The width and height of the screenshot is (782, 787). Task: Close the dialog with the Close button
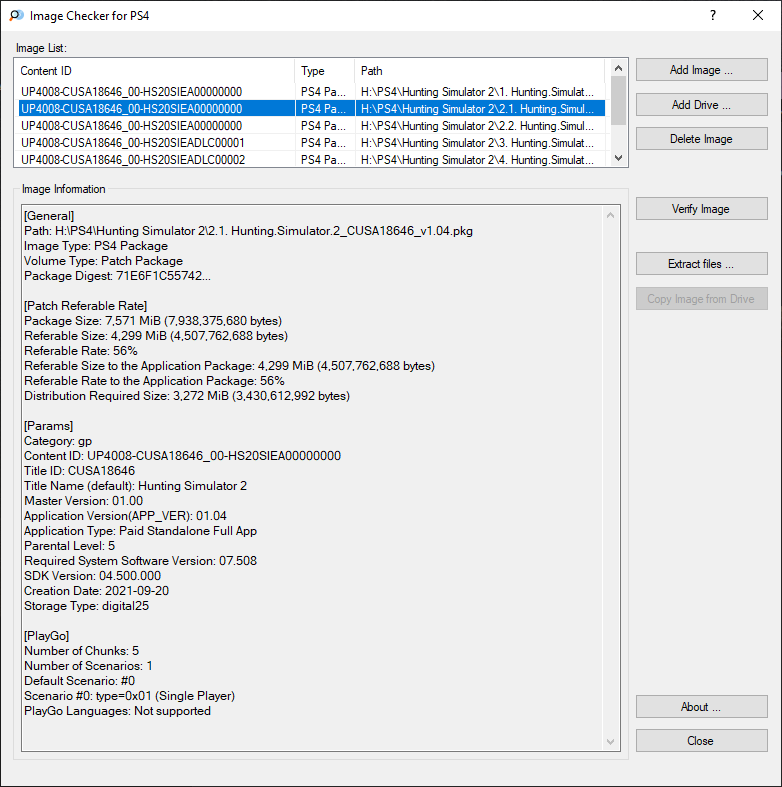[x=701, y=741]
